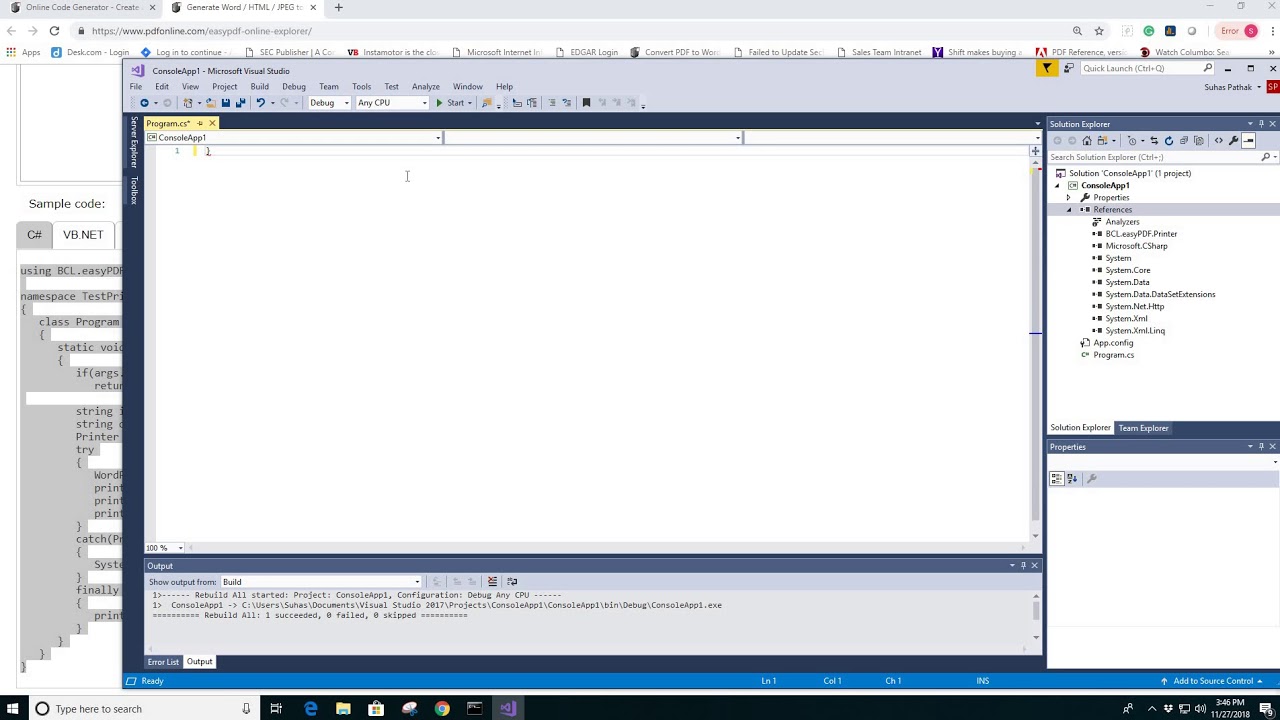Save Program.cs with the floppy icon
This screenshot has height=720, width=1280.
tap(226, 102)
